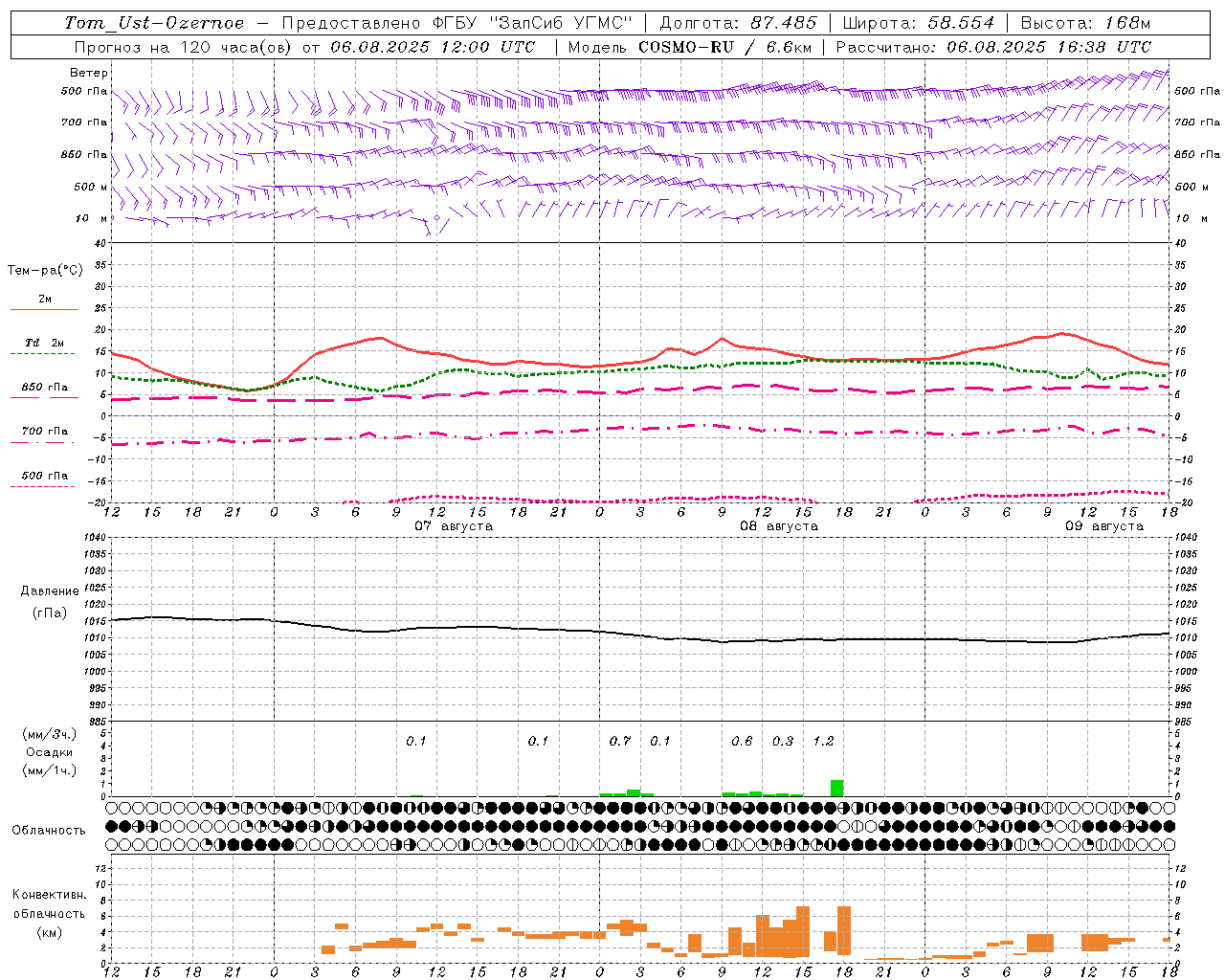Select the Тем-ра(°C) temperature panel label
The image size is (1225, 980).
45,271
